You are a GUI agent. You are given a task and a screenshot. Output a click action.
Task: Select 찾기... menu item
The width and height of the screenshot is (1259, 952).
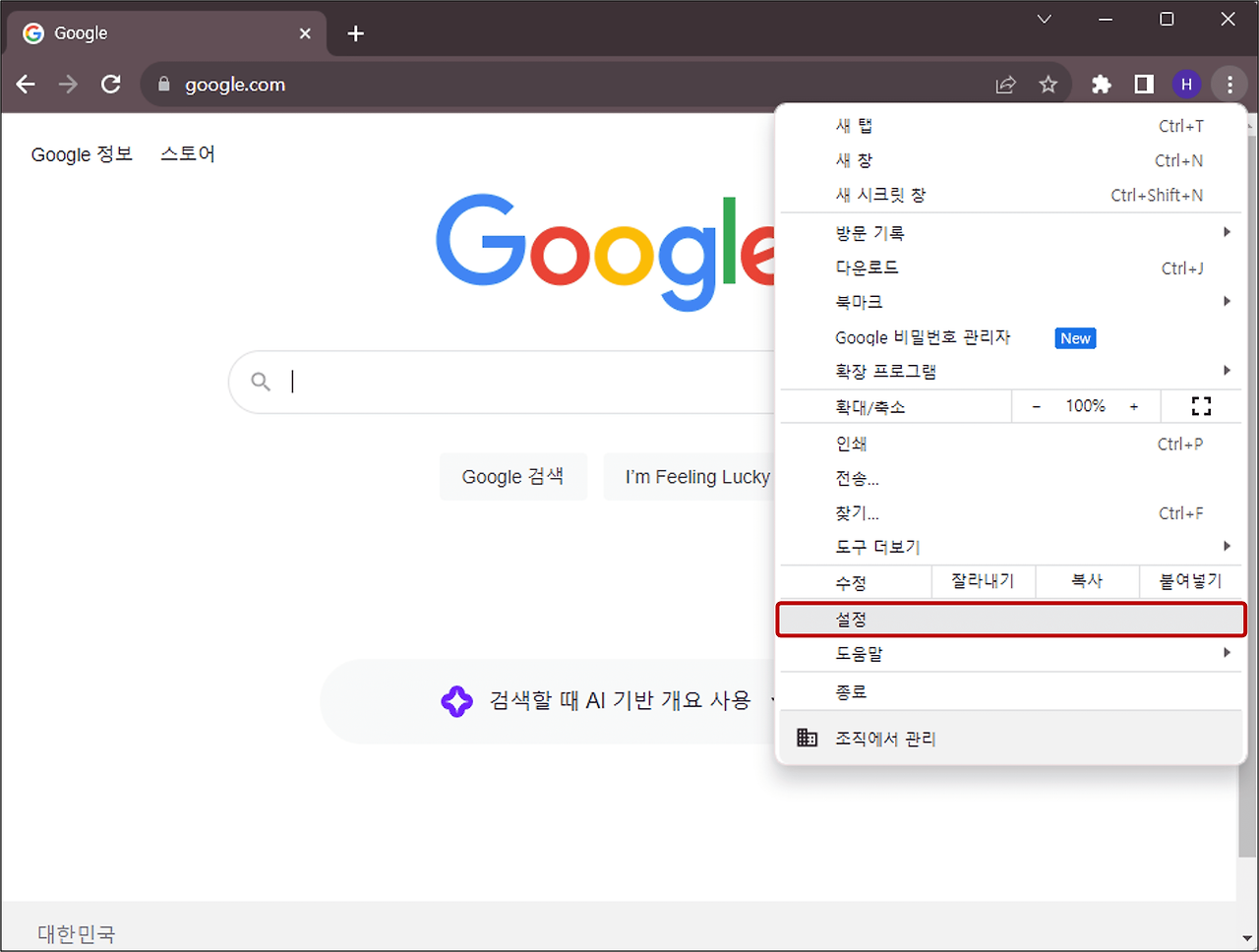[x=1011, y=512]
